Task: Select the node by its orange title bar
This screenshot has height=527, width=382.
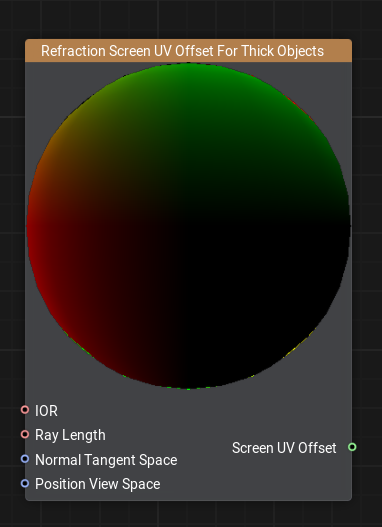Action: 188,51
